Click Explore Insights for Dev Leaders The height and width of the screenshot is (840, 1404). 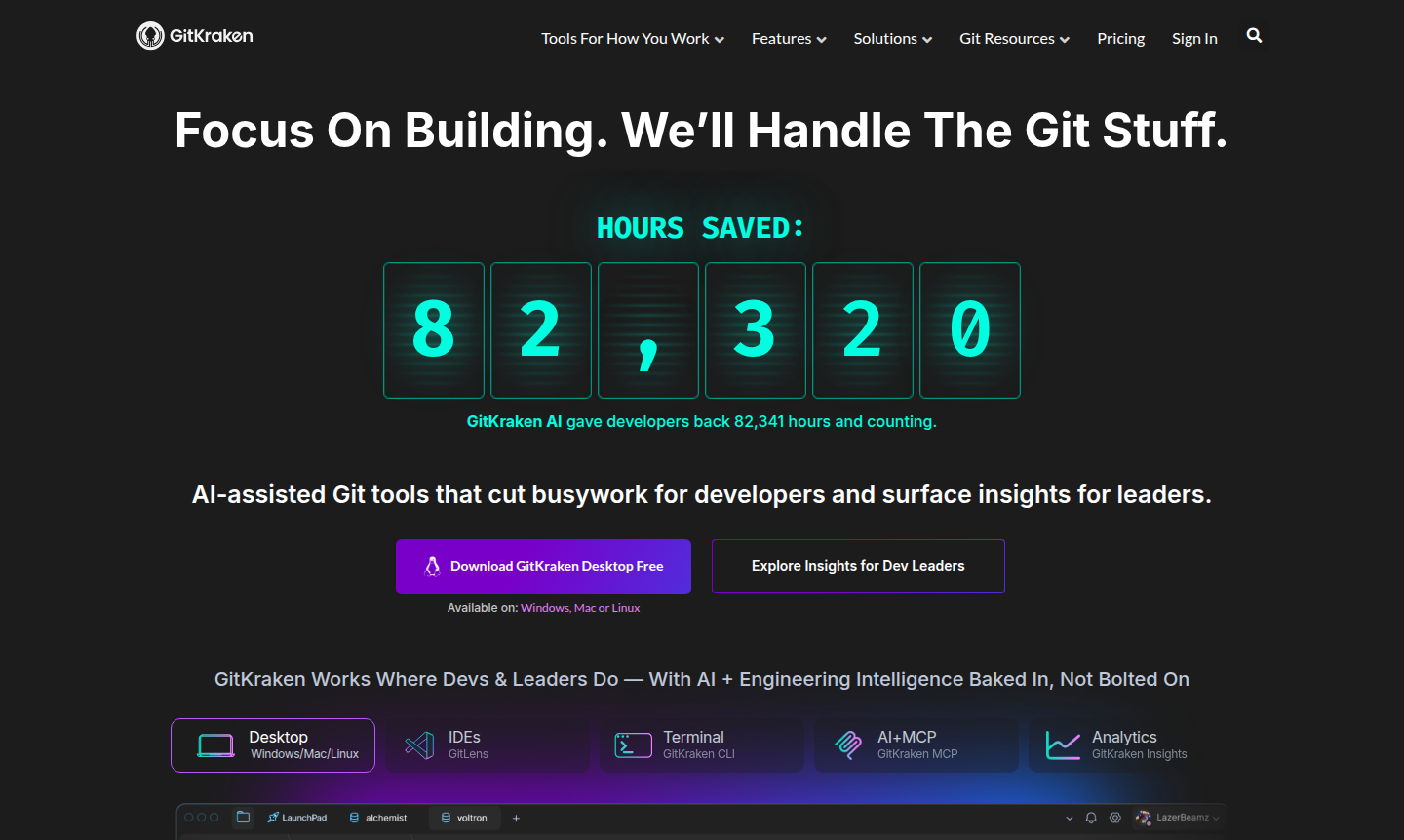[x=858, y=566]
